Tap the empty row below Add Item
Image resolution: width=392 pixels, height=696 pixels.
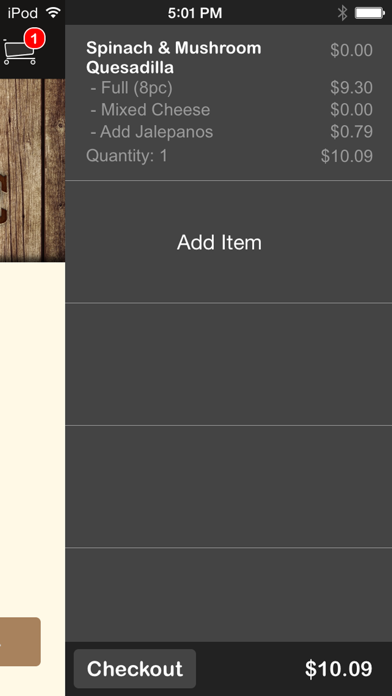[x=229, y=364]
